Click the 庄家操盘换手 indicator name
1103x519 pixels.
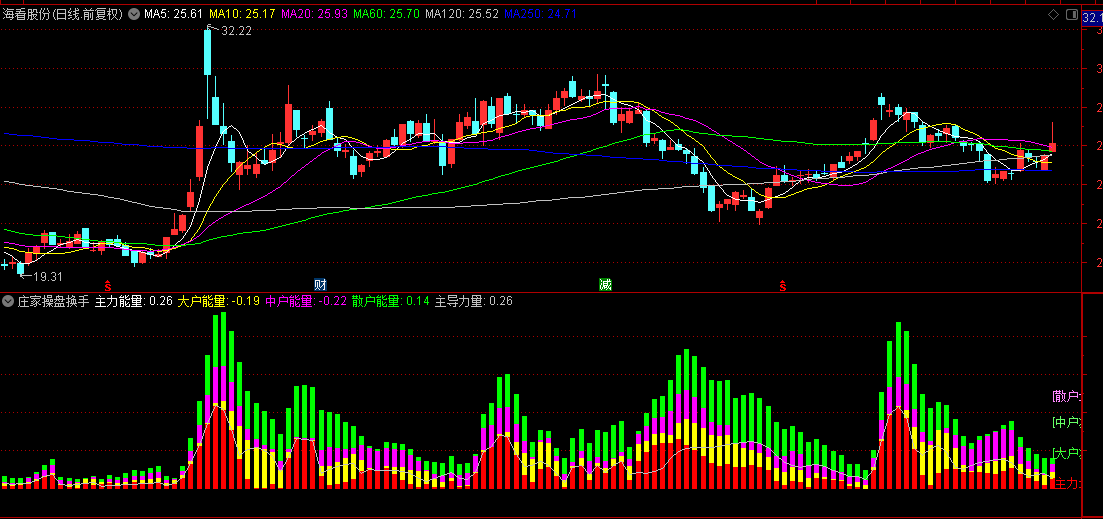[53, 302]
